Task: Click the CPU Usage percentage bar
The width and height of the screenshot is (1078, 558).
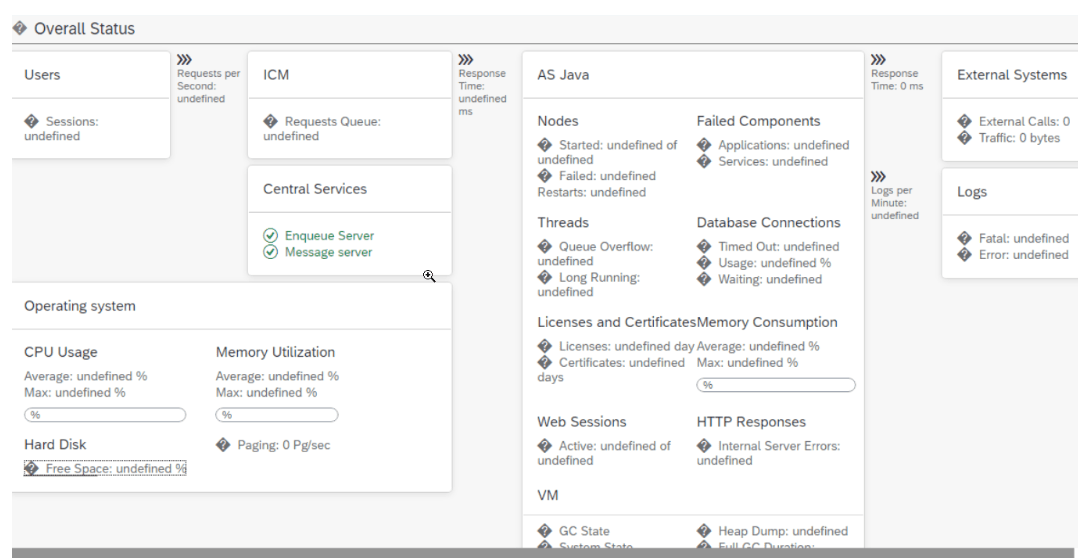Action: pos(105,415)
